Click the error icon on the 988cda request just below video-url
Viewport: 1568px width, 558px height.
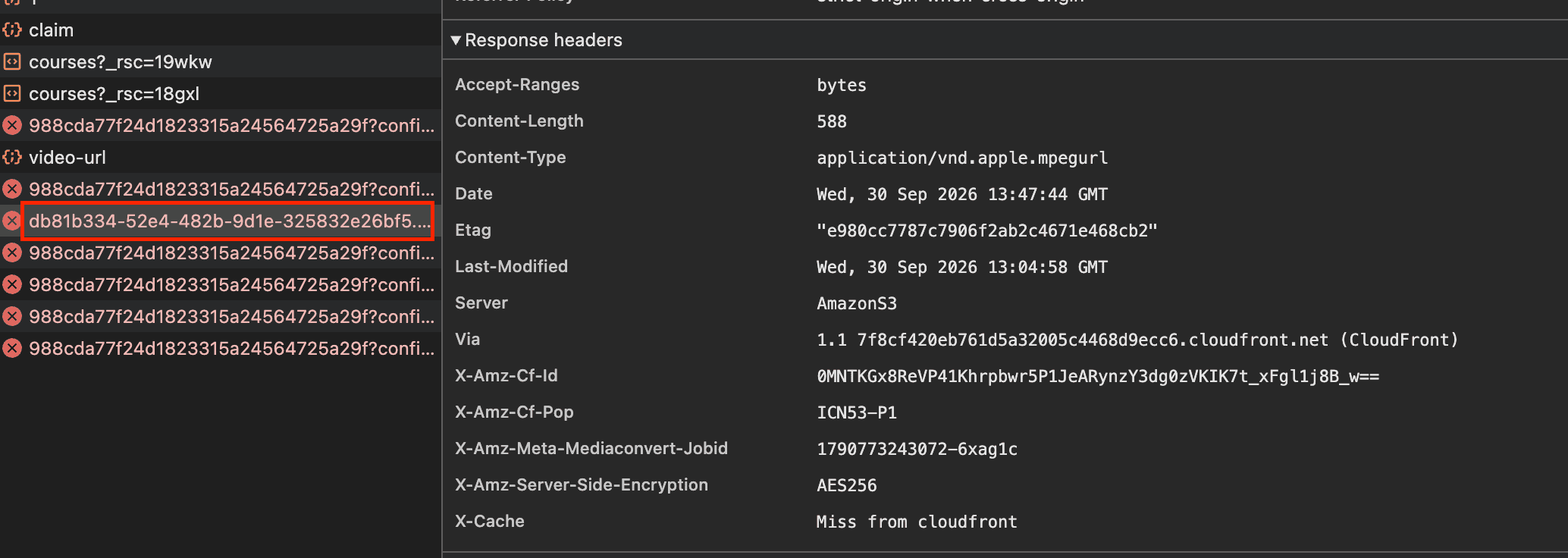[x=12, y=190]
